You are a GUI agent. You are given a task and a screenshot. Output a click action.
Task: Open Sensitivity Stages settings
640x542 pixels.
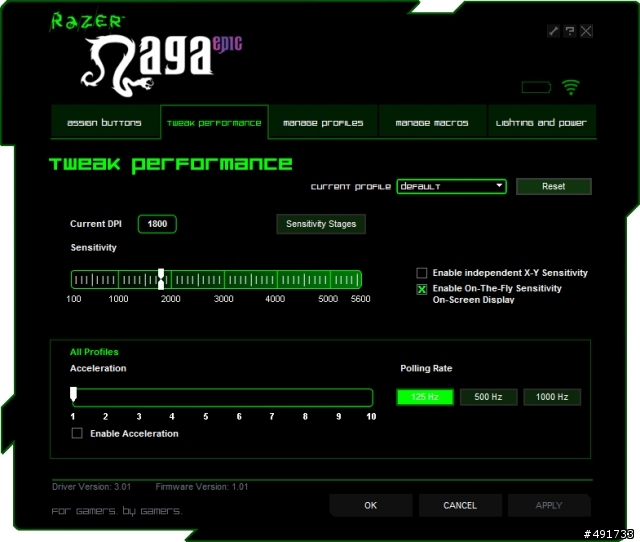click(x=321, y=224)
